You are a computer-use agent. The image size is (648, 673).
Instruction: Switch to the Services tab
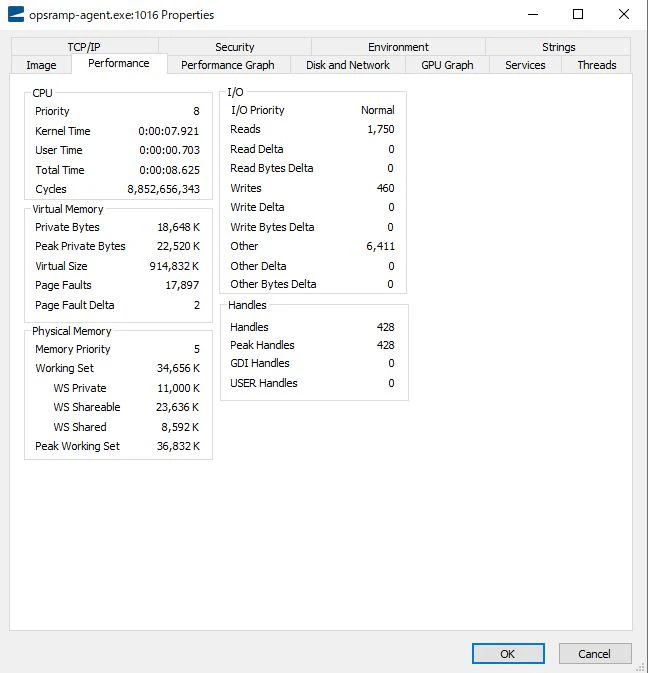point(525,65)
